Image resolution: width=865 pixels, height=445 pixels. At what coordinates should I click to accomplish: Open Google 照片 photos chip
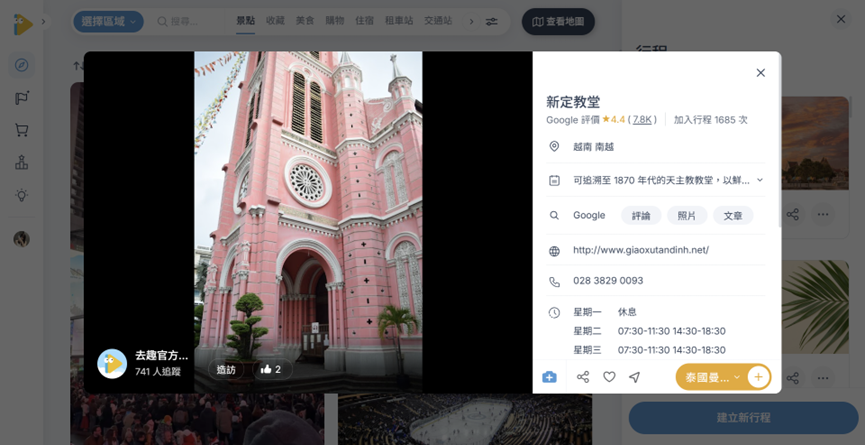pos(687,216)
